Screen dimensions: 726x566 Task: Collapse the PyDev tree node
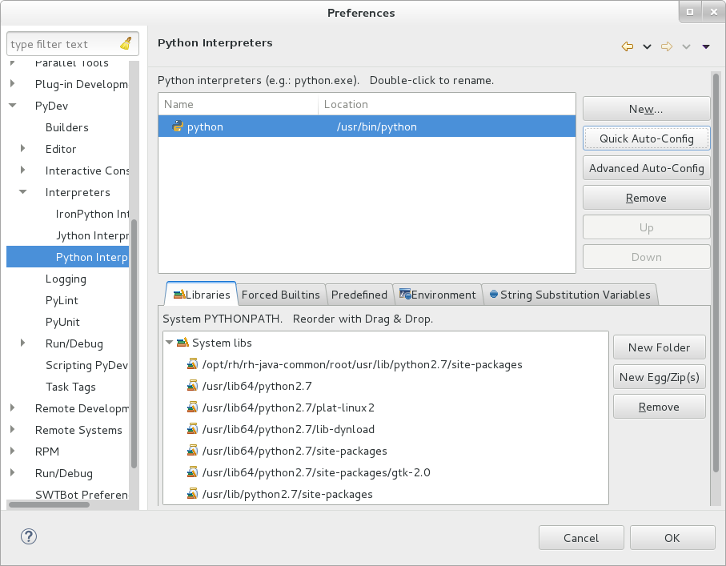click(x=12, y=105)
